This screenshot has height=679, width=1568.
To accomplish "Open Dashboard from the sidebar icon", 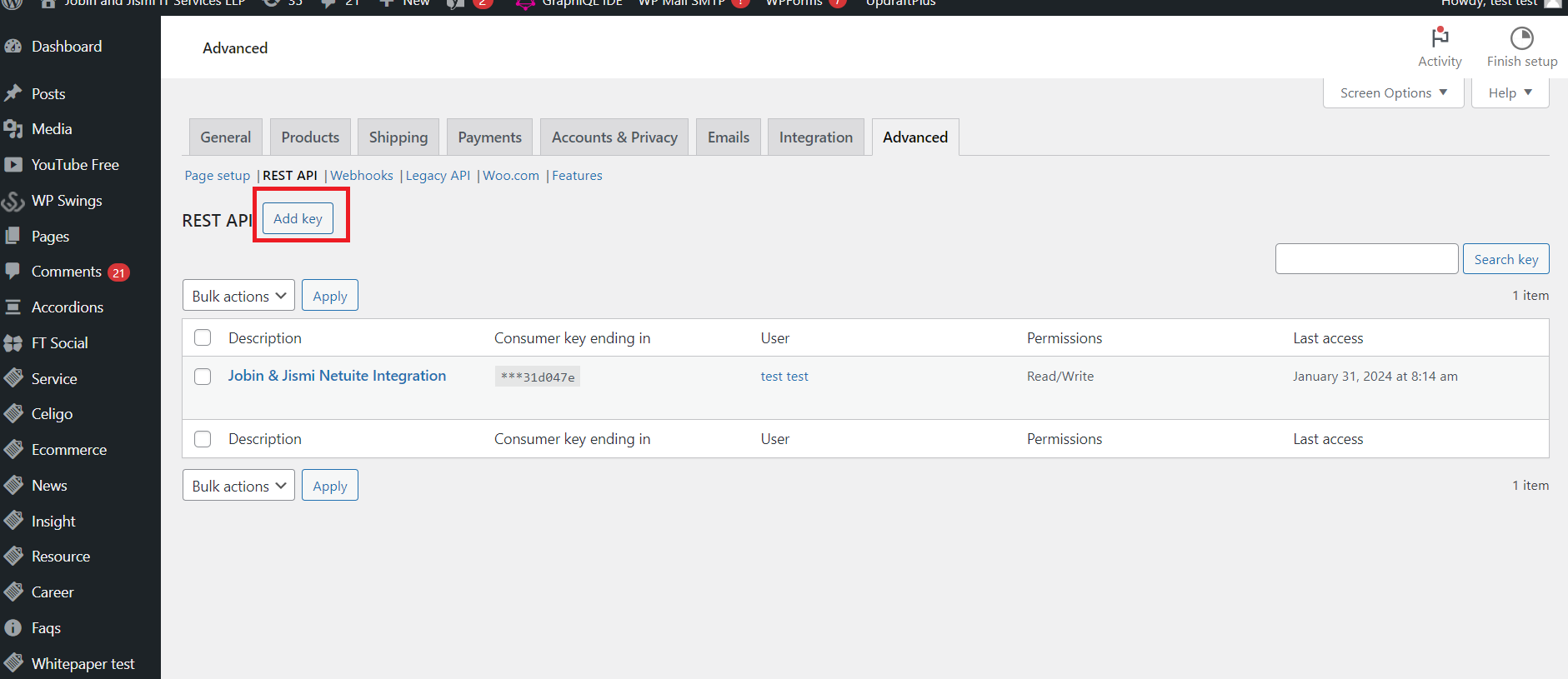I will click(x=13, y=47).
